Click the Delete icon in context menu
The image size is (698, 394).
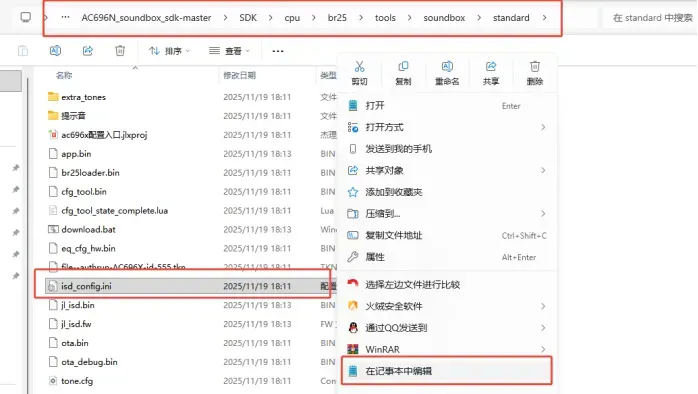click(535, 67)
